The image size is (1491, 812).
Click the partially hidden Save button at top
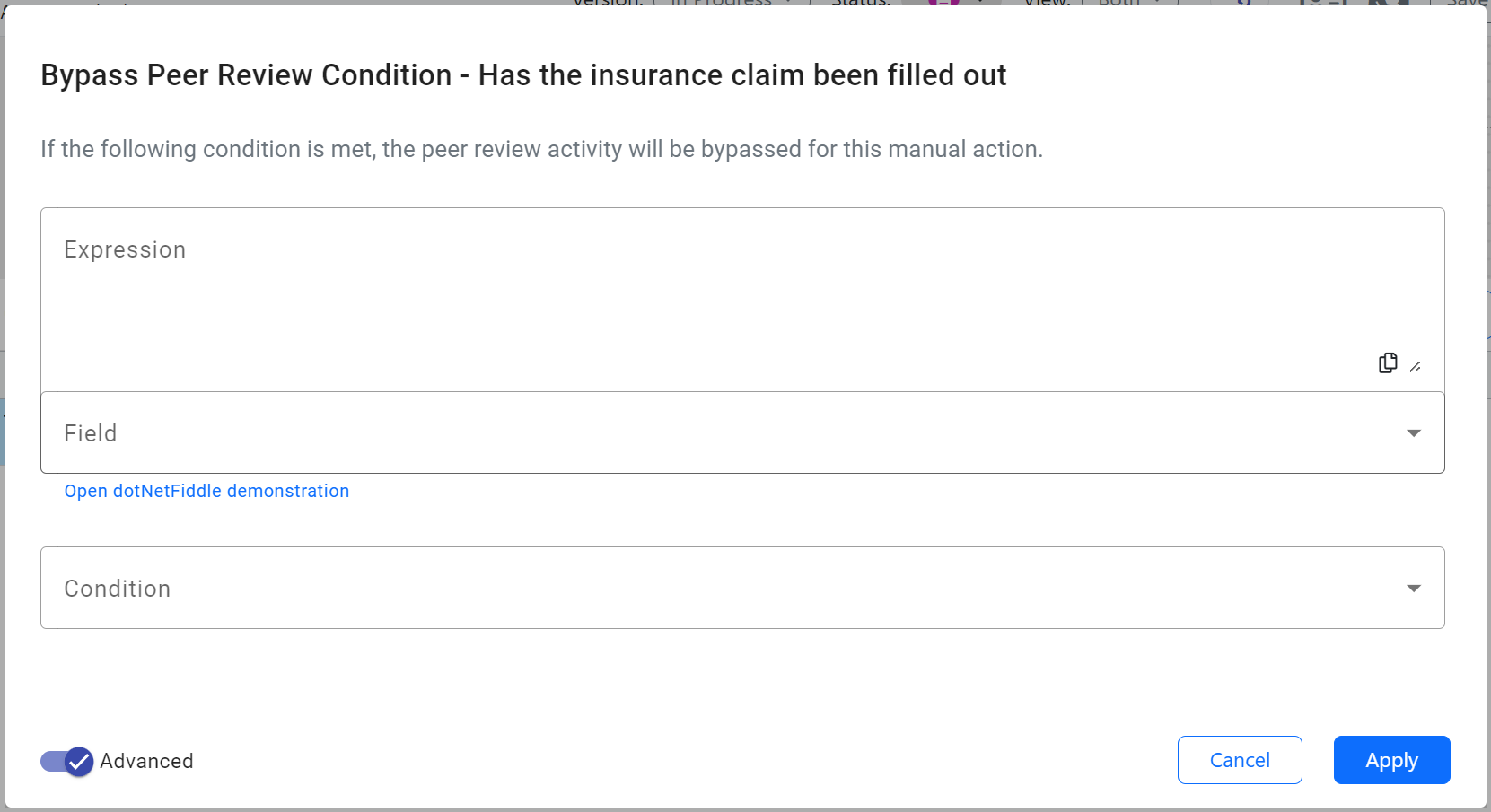1467,3
